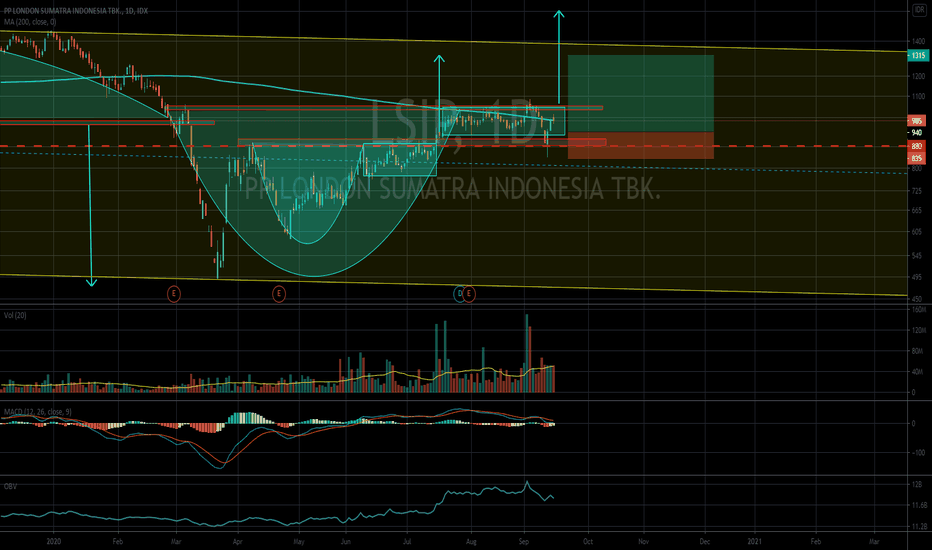
Task: Click the earnings E marker below March
Action: point(174,293)
